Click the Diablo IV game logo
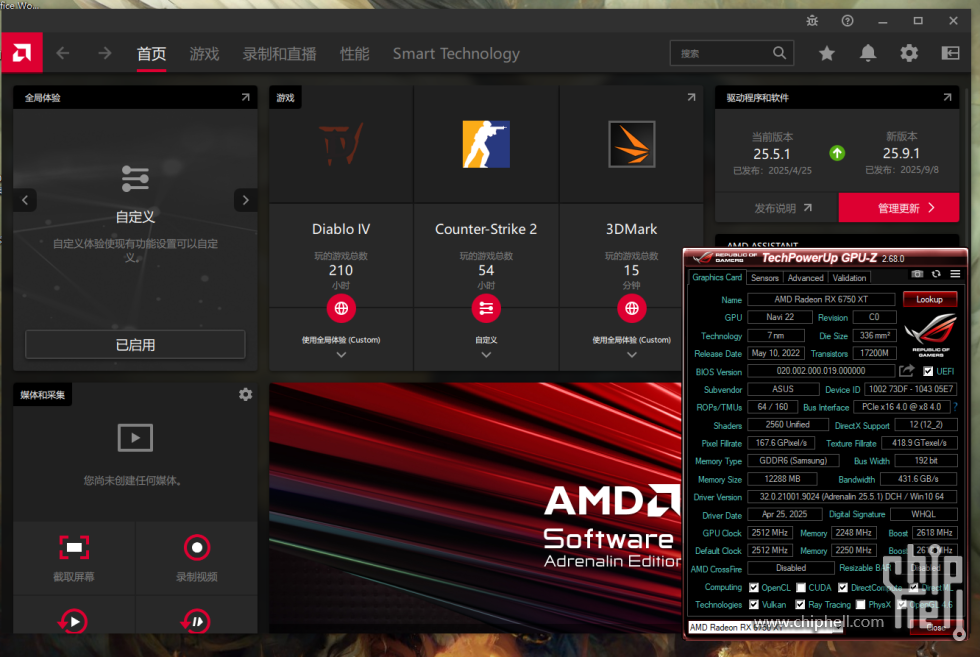Viewport: 980px width, 657px height. [x=341, y=144]
